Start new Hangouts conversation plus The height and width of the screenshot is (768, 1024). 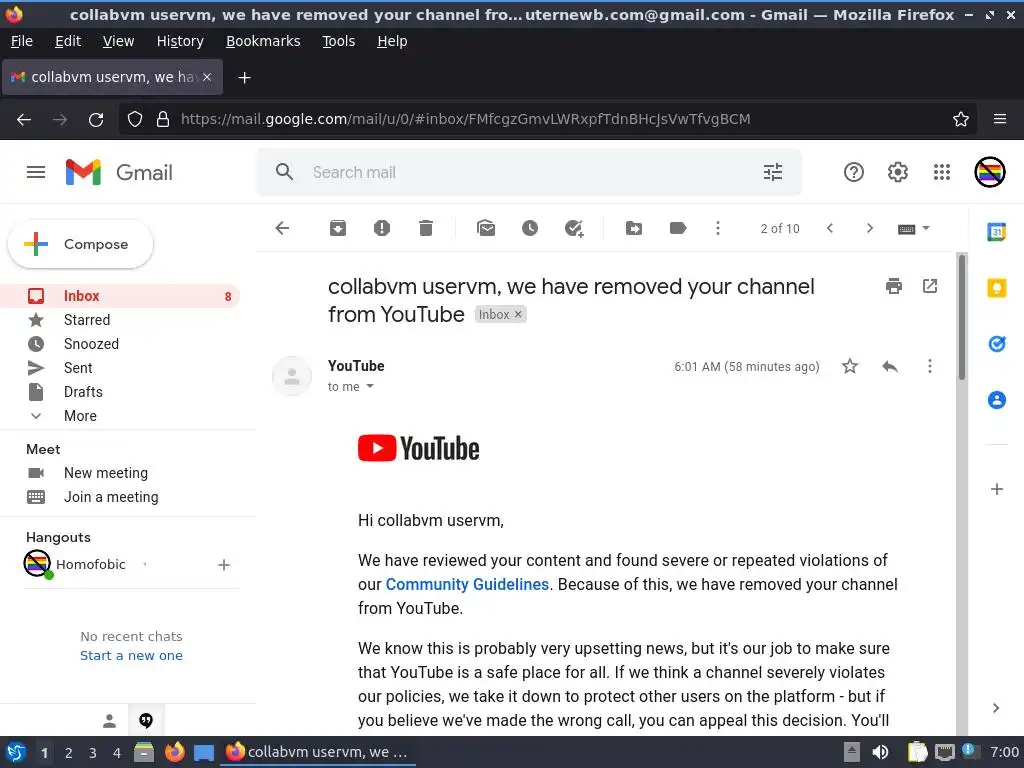point(223,565)
